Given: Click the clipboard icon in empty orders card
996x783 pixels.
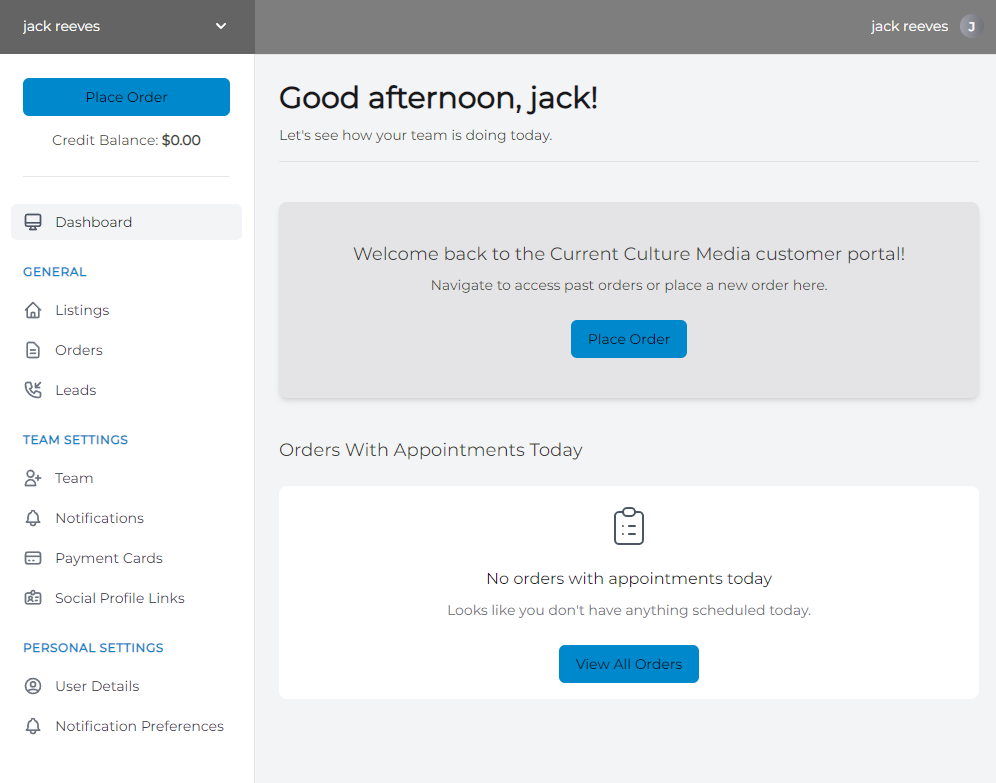Looking at the screenshot, I should click(629, 526).
